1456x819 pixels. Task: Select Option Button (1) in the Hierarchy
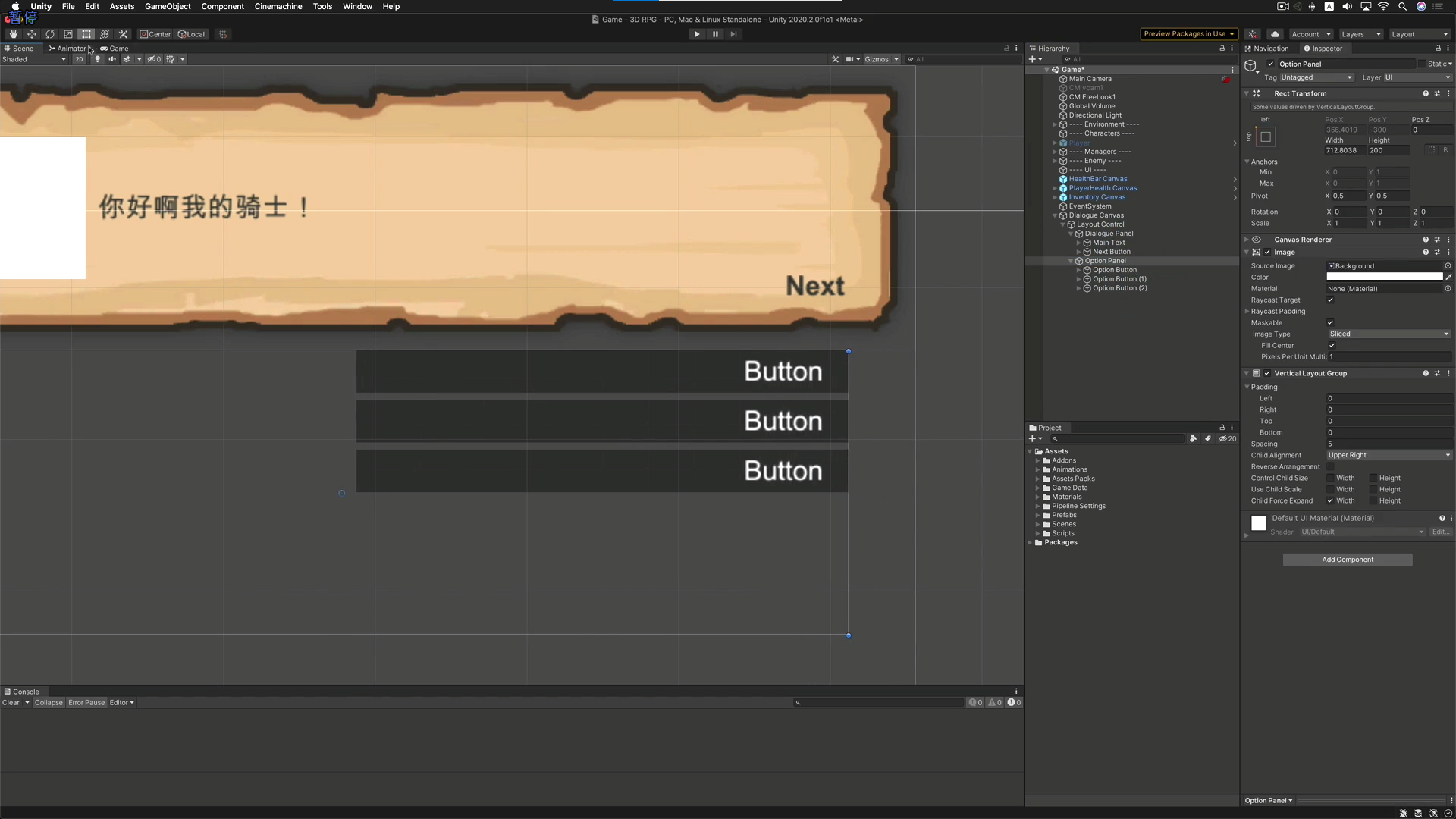click(1117, 279)
